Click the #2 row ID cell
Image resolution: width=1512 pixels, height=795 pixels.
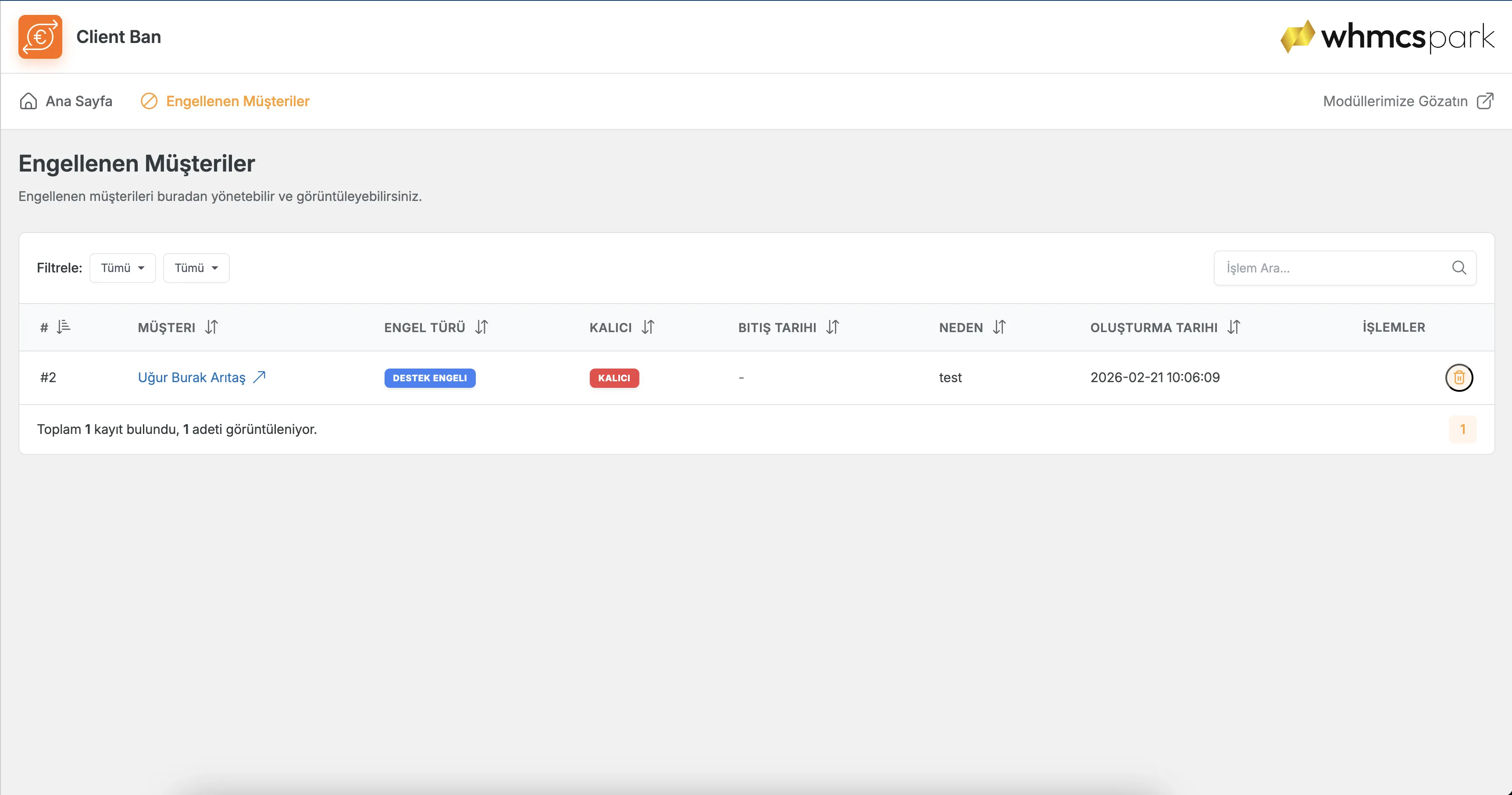48,377
